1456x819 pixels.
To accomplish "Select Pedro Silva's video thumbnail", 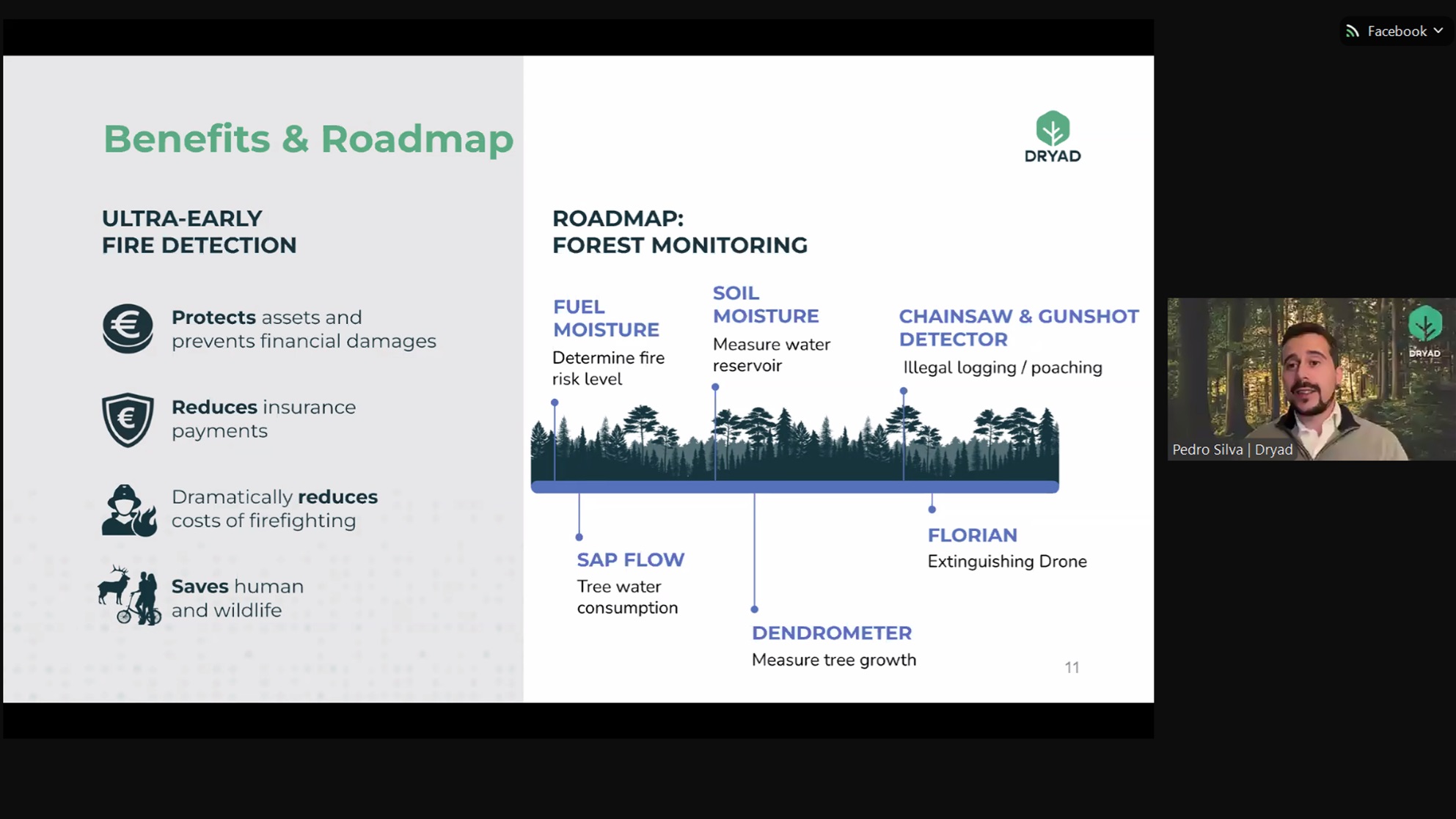I will coord(1311,379).
